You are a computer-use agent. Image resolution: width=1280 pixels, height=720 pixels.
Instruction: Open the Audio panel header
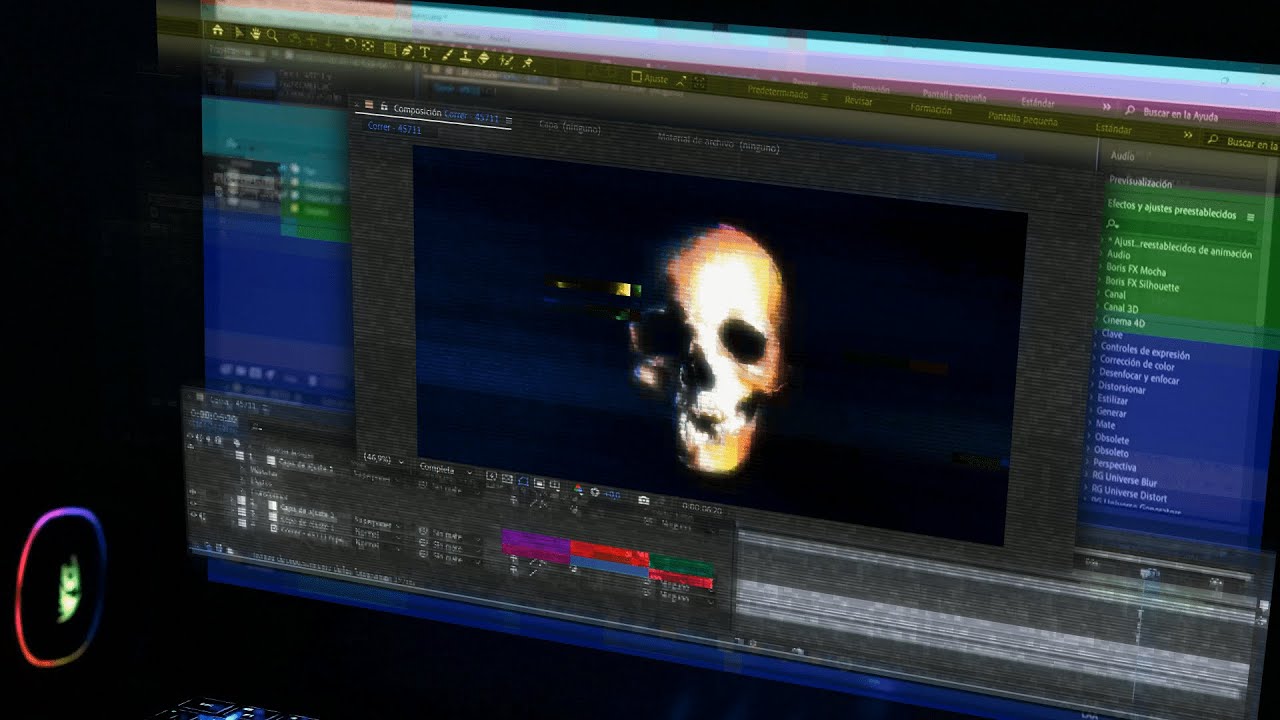coord(1122,156)
